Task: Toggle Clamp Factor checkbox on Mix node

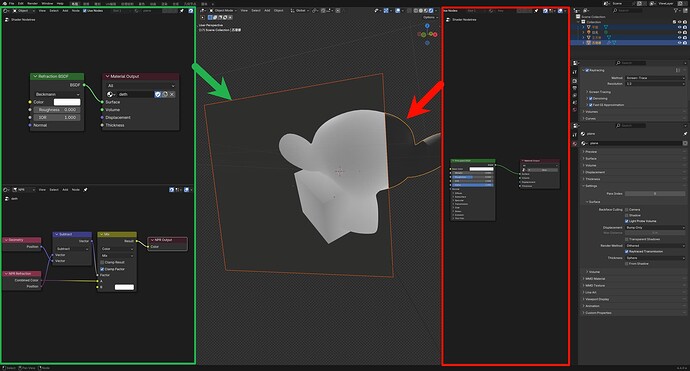Action: click(x=102, y=269)
